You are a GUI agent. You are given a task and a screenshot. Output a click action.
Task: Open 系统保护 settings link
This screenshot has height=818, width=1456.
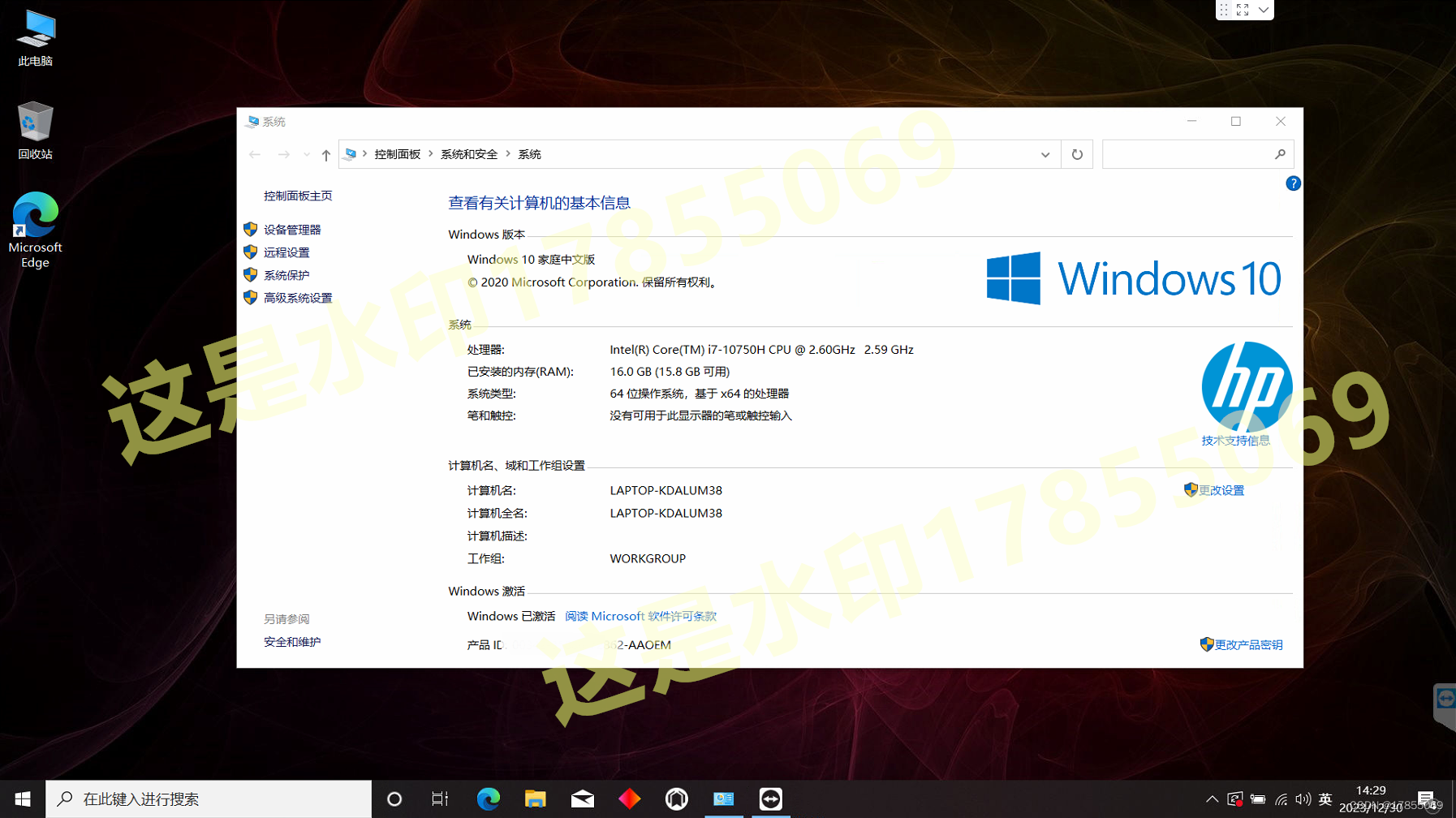[x=286, y=275]
